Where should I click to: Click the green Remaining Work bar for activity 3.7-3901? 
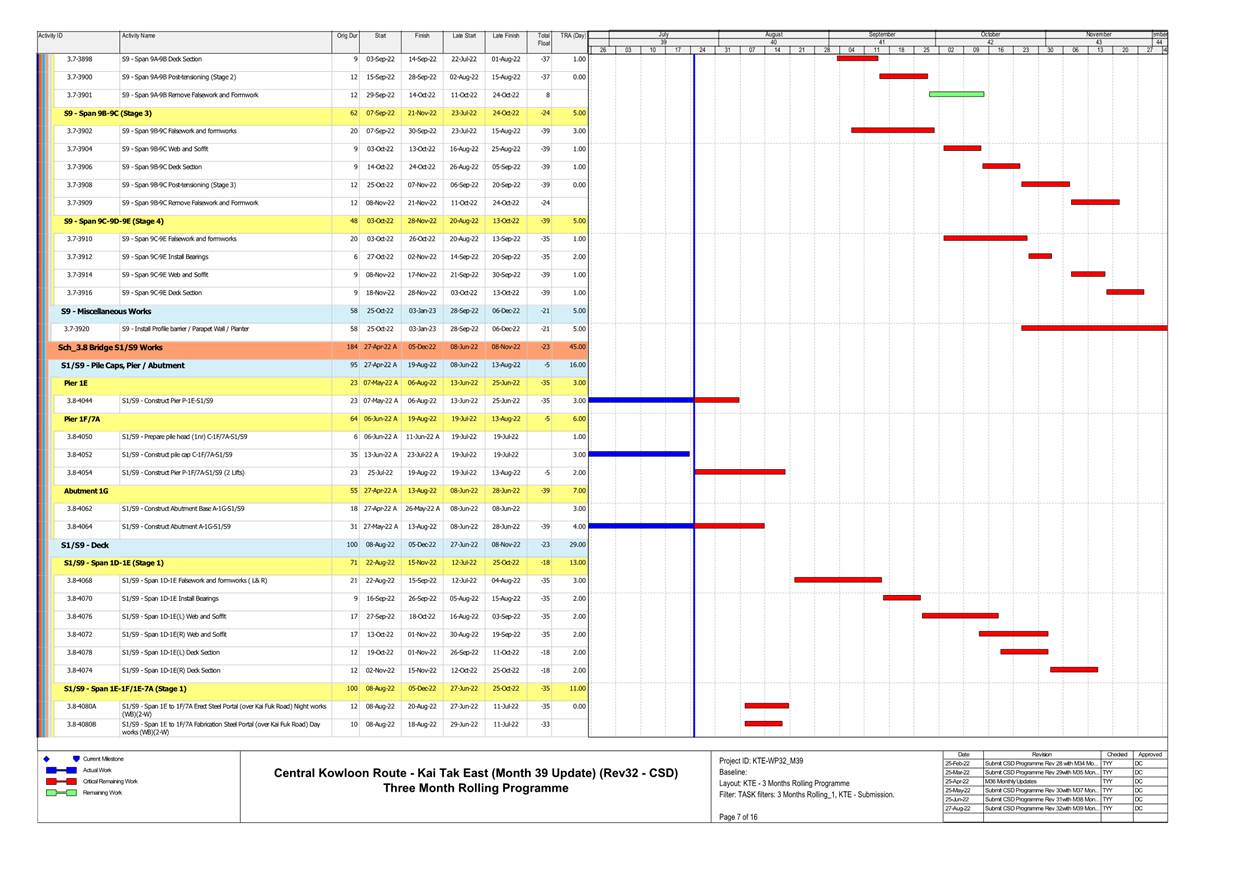pos(957,94)
